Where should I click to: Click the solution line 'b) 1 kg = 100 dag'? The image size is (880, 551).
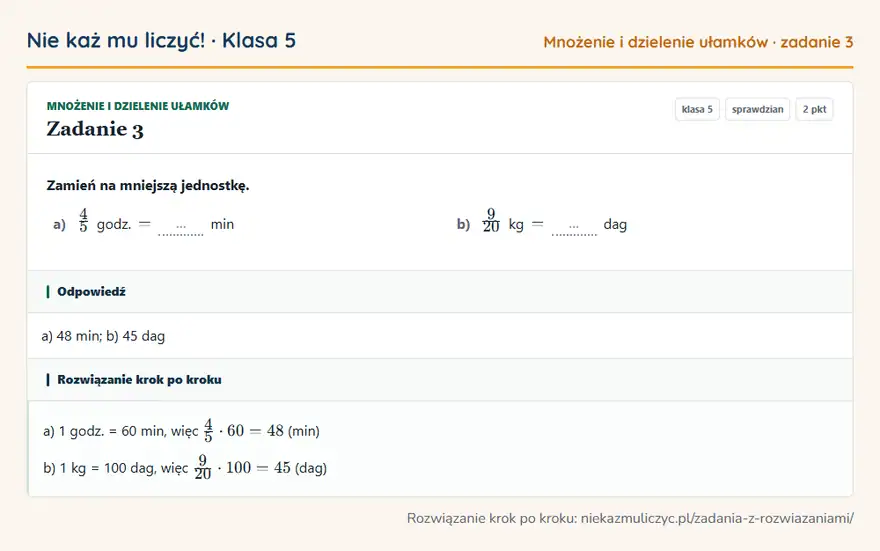click(x=185, y=467)
